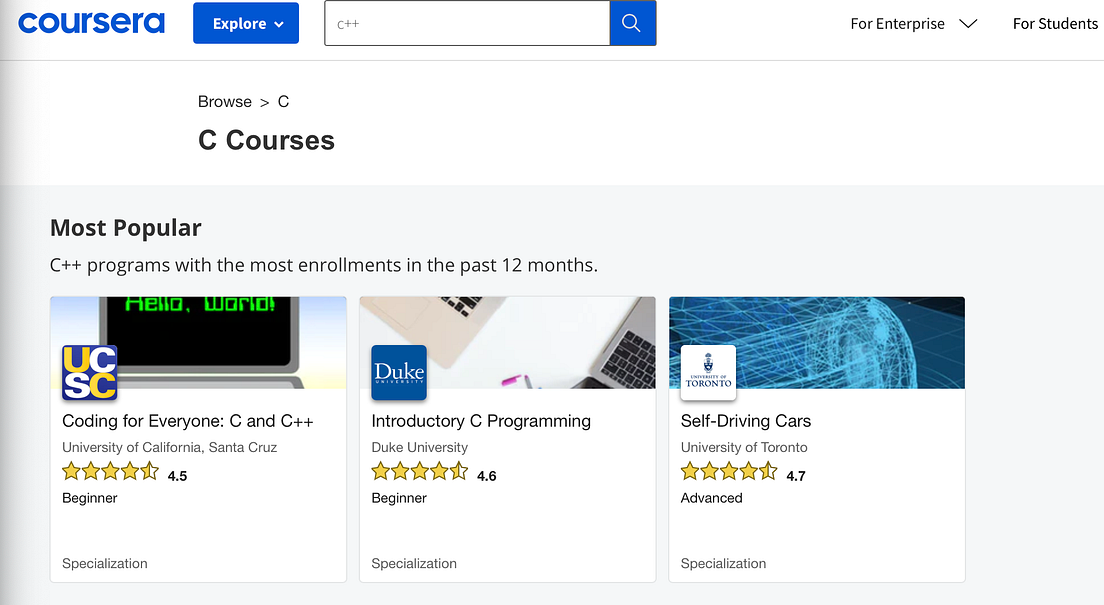
Task: Click Specialization label on Coding for Everyone card
Action: 105,563
